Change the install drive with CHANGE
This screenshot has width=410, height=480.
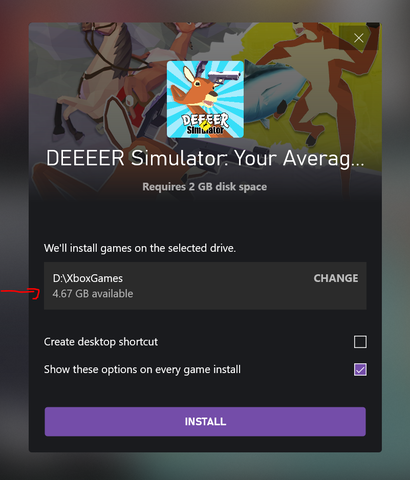[x=336, y=278]
